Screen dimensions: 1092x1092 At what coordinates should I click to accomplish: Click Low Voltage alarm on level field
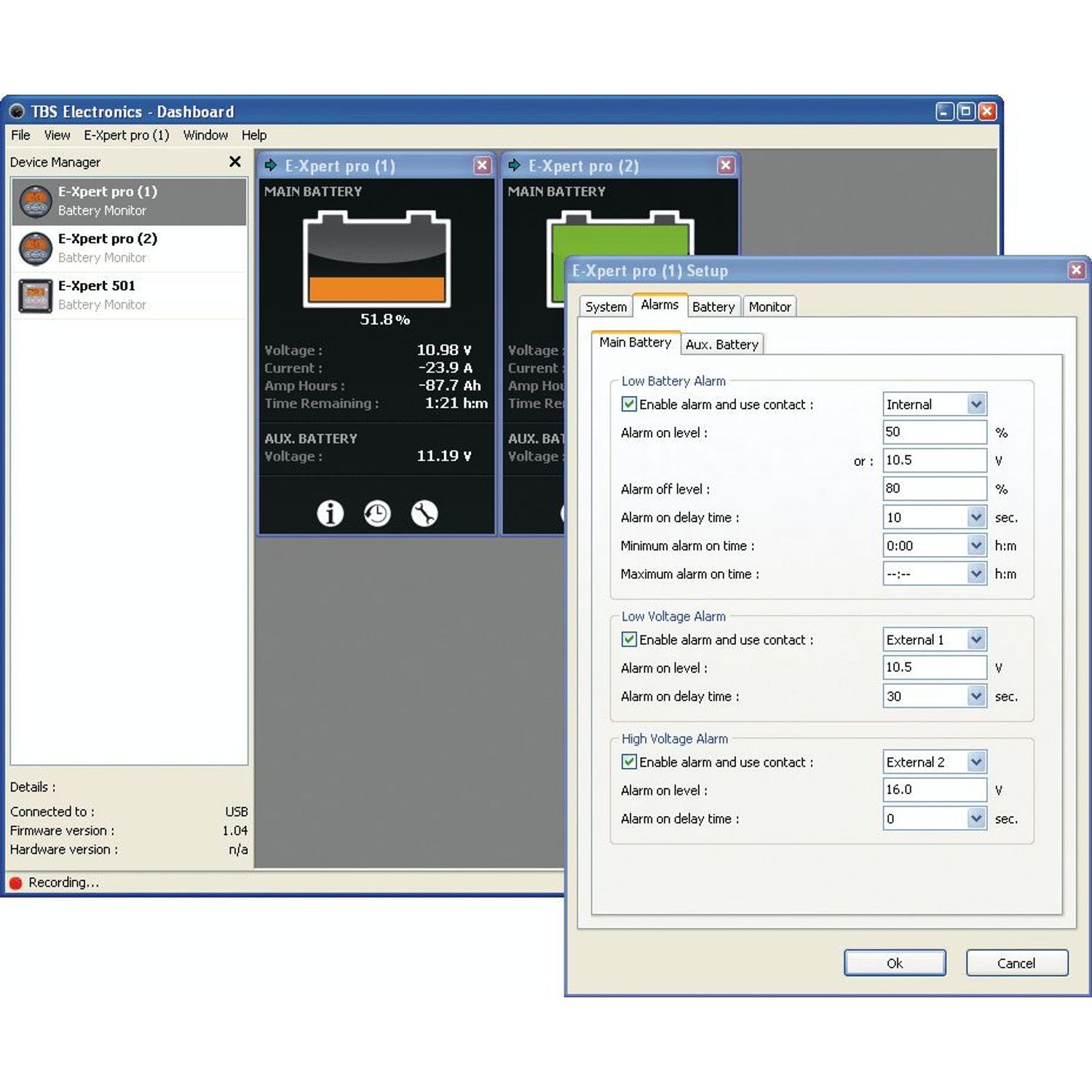click(935, 667)
